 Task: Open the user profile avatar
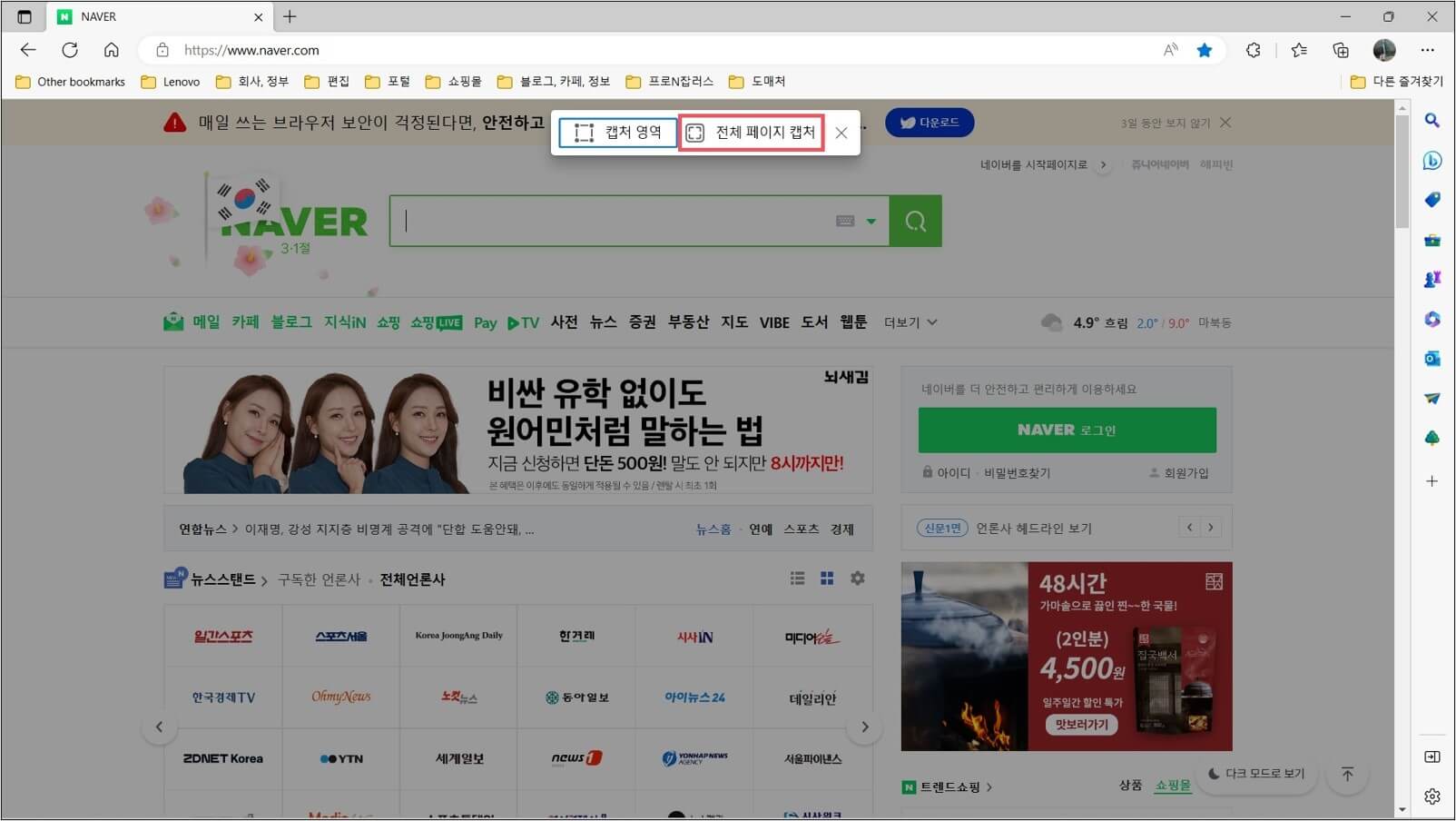click(1384, 50)
